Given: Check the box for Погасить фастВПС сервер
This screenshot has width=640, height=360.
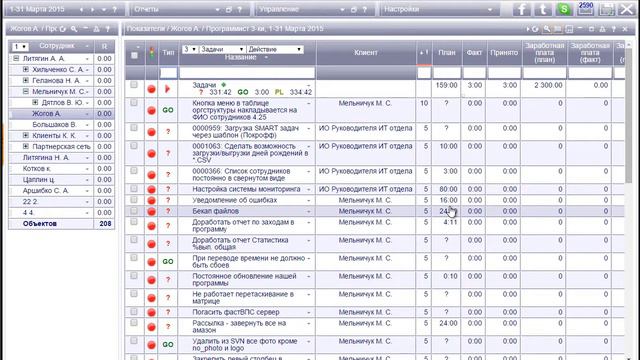Looking at the screenshot, I should [134, 311].
